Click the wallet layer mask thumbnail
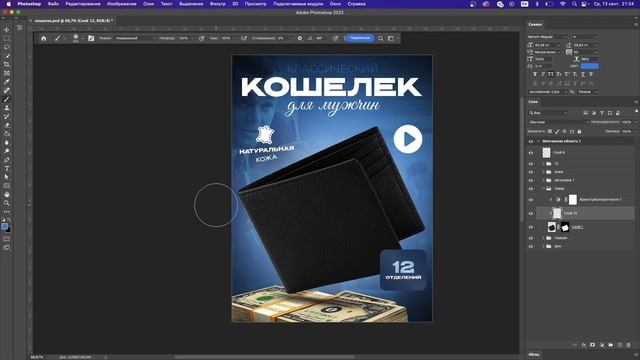640x360 pixels. 565,227
